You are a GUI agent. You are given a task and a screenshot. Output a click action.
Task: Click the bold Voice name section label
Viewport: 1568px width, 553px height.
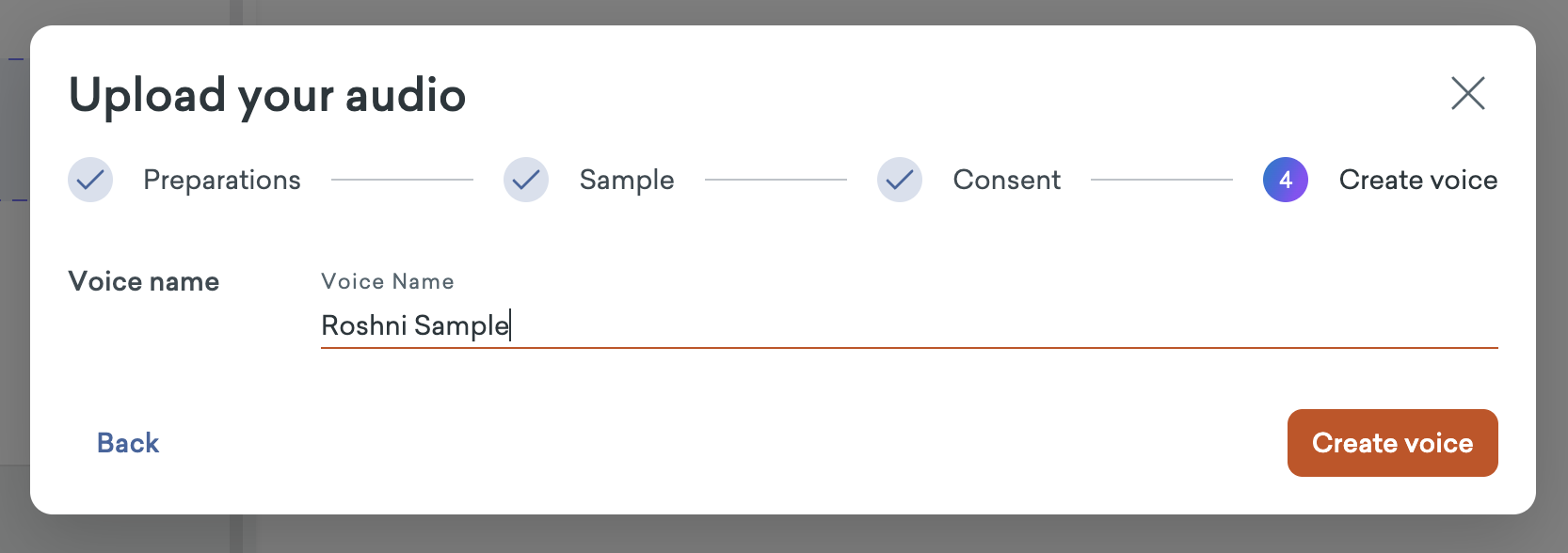click(x=144, y=281)
